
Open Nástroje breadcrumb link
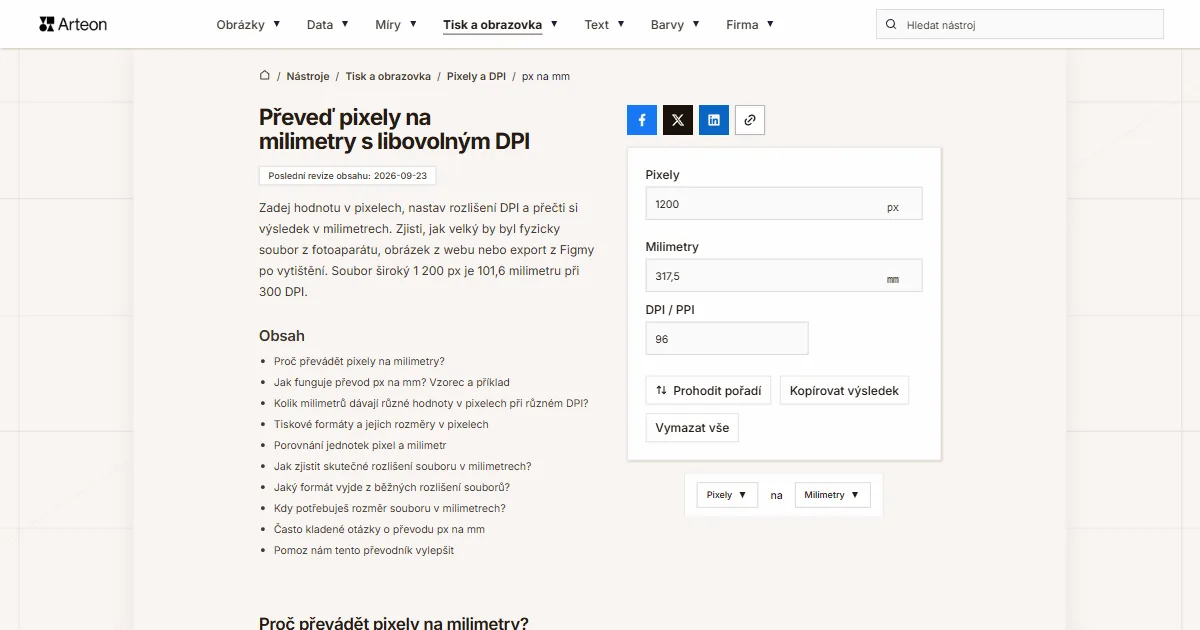[x=308, y=76]
